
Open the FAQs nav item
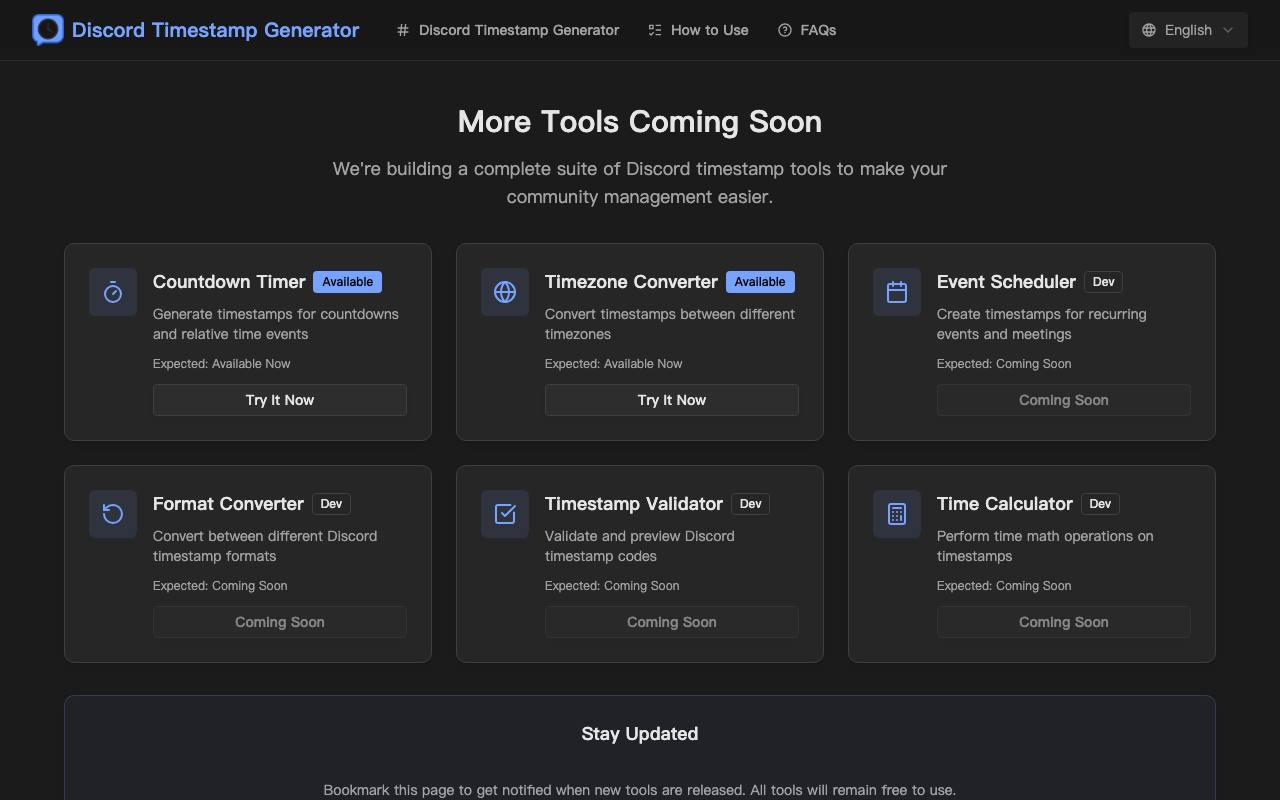tap(807, 30)
